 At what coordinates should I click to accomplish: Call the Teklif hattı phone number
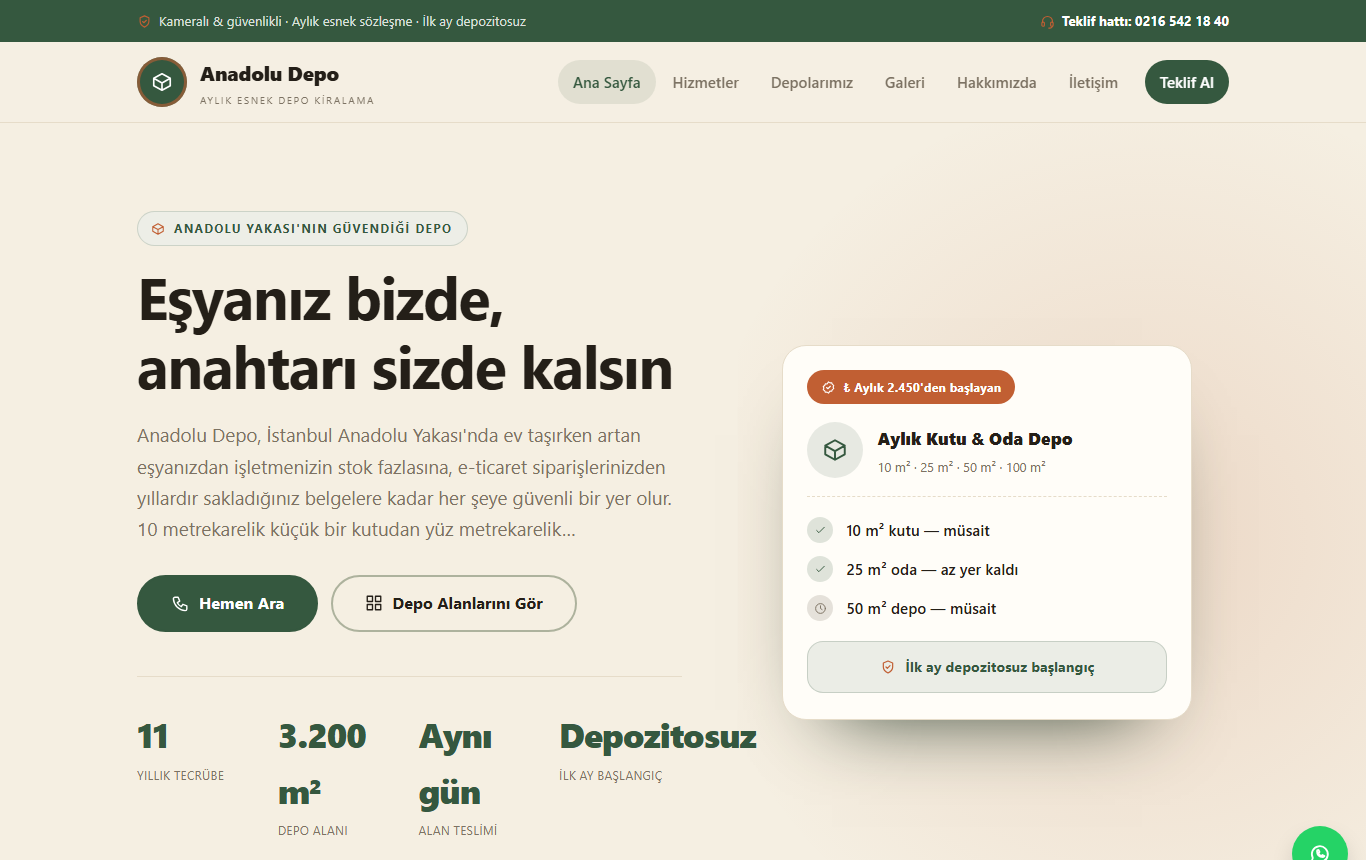(1146, 21)
